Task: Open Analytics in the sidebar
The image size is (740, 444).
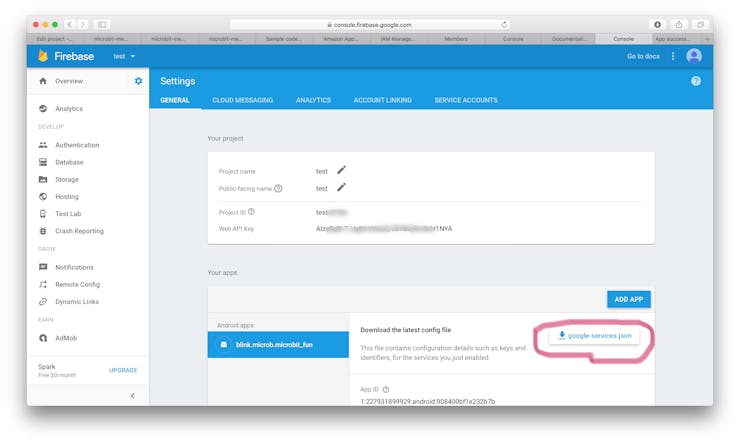Action: point(69,109)
